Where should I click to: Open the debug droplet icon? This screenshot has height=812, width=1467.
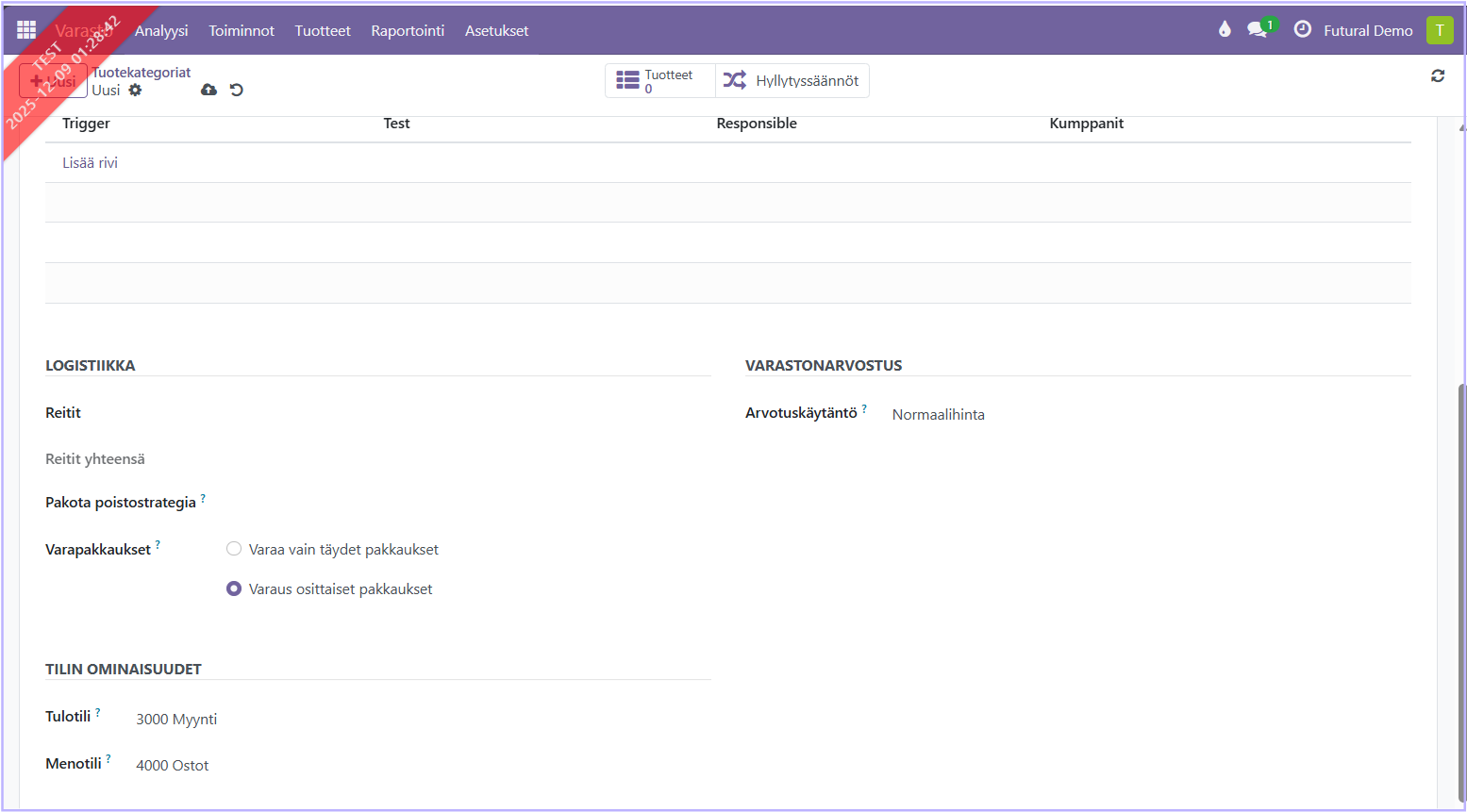click(1225, 29)
